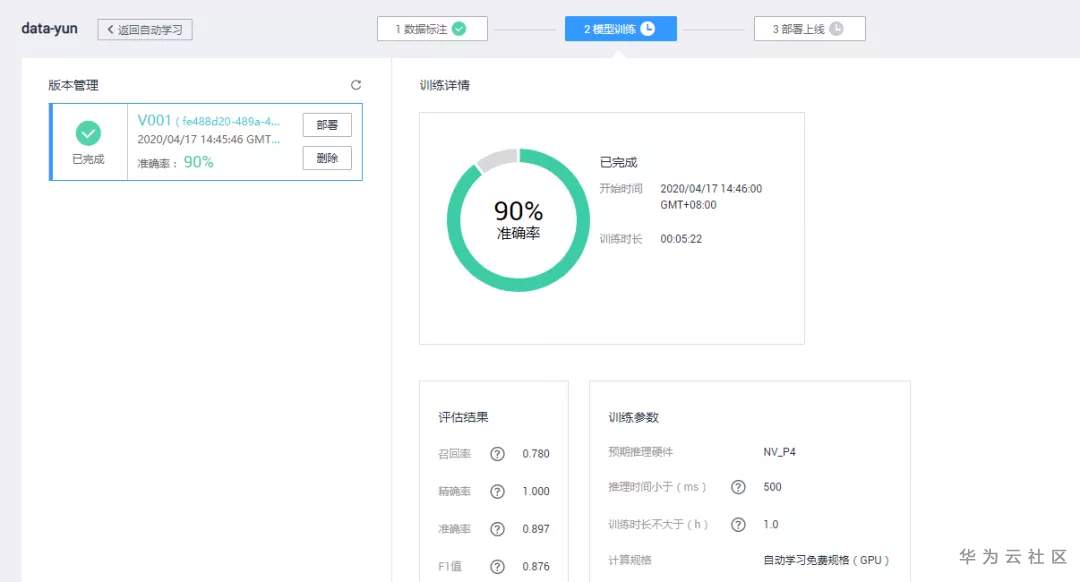Click inference time value 500
The image size is (1080, 582).
(x=772, y=487)
